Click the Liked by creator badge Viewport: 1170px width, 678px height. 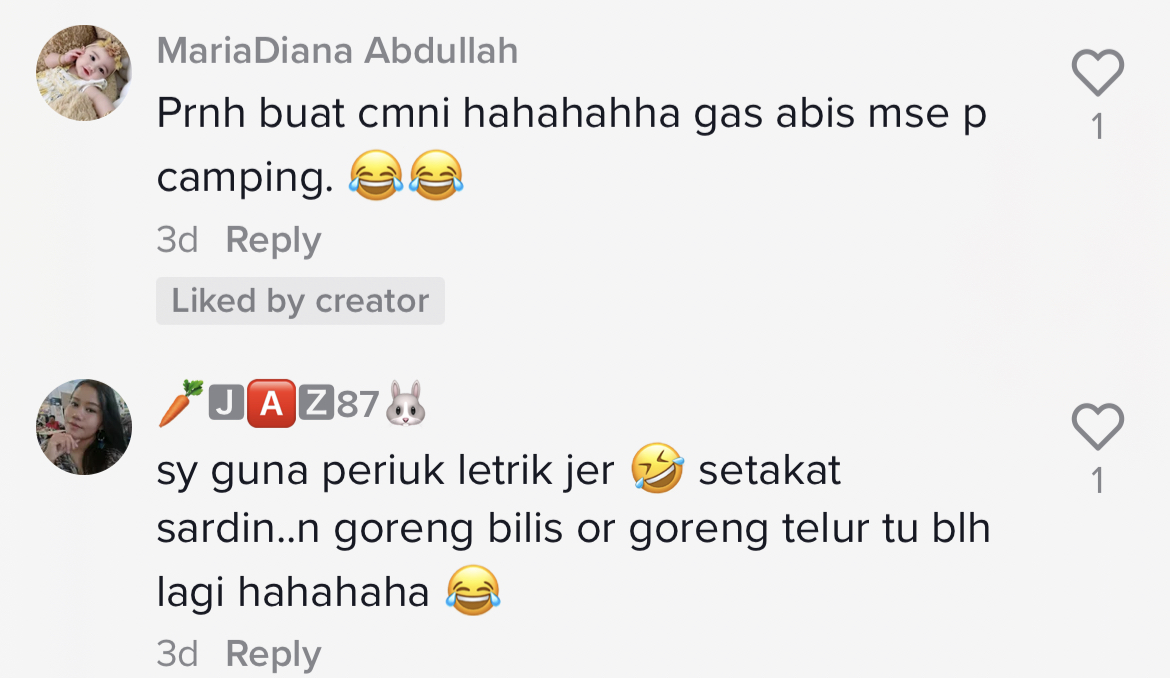click(x=300, y=301)
